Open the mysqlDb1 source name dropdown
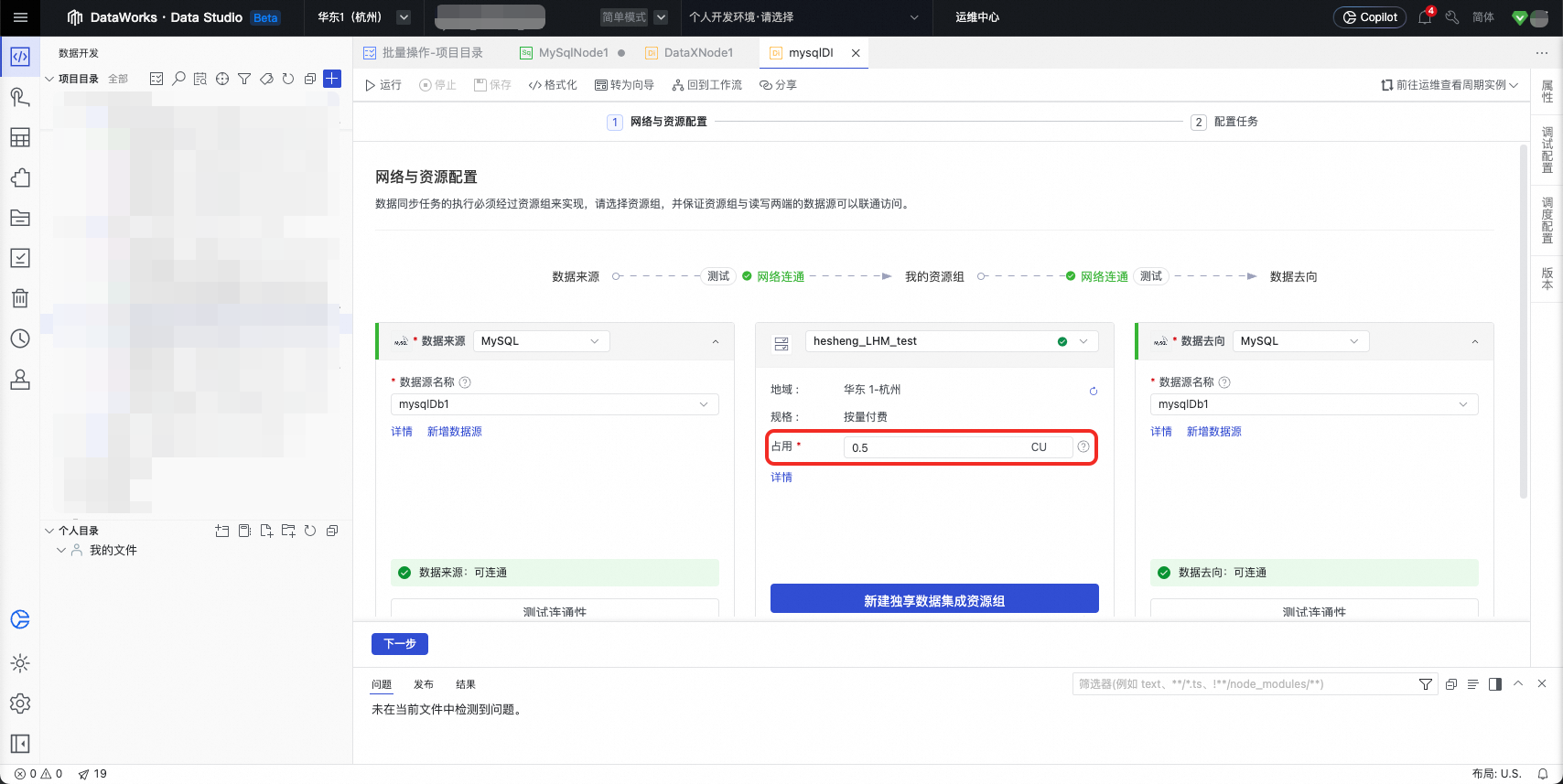The image size is (1563, 784). click(555, 404)
